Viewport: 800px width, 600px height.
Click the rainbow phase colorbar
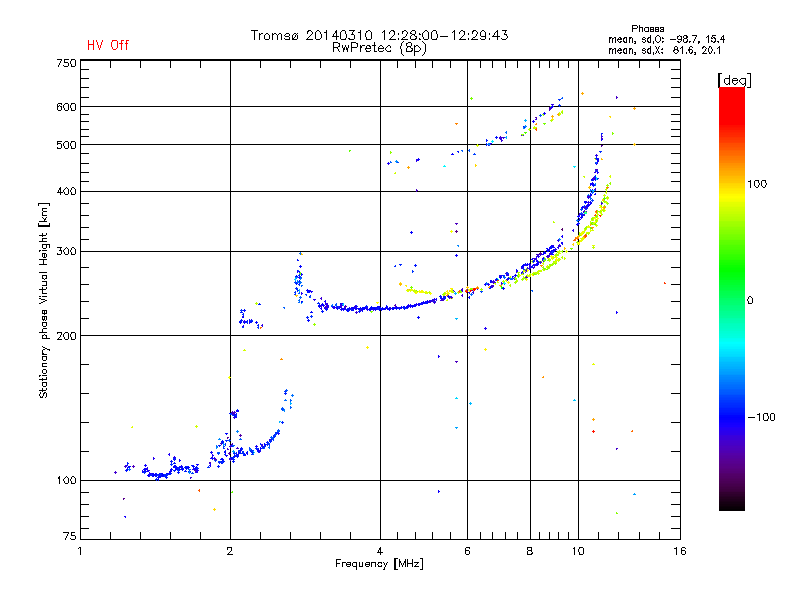click(732, 298)
